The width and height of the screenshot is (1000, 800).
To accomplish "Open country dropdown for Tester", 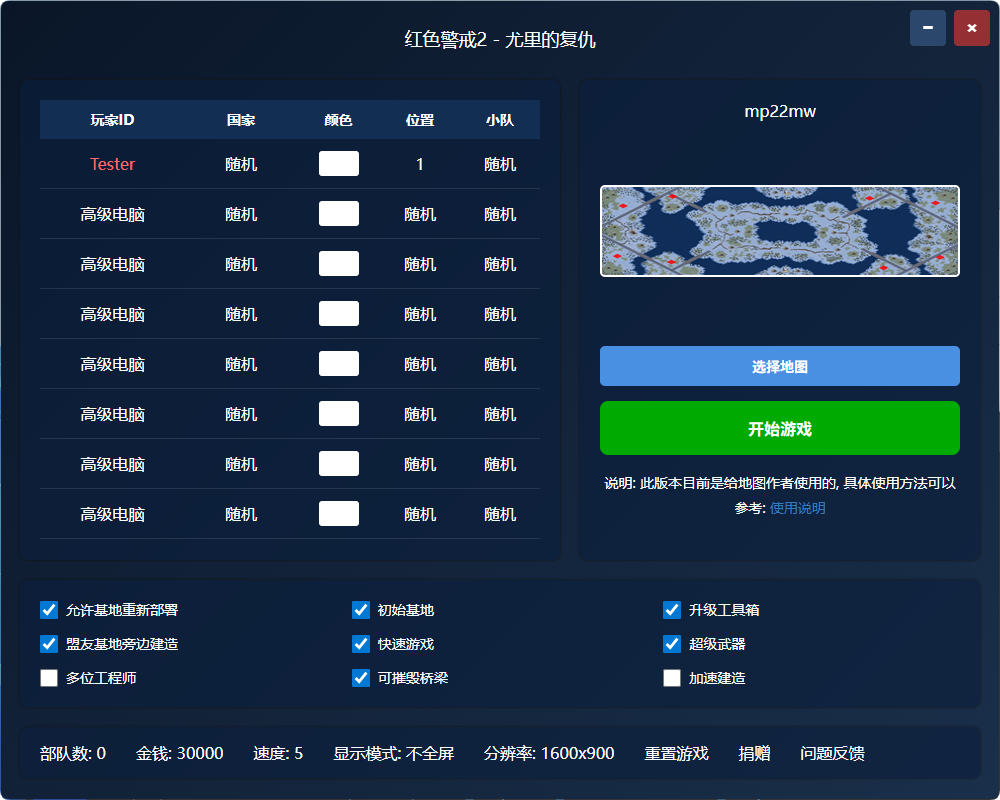I will point(241,164).
